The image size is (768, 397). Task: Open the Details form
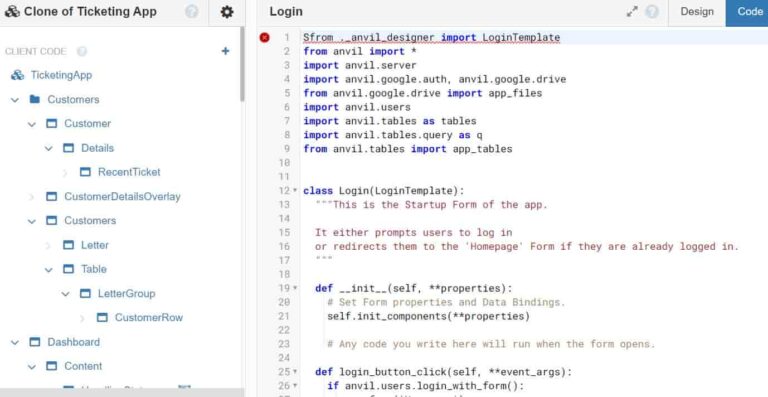97,148
